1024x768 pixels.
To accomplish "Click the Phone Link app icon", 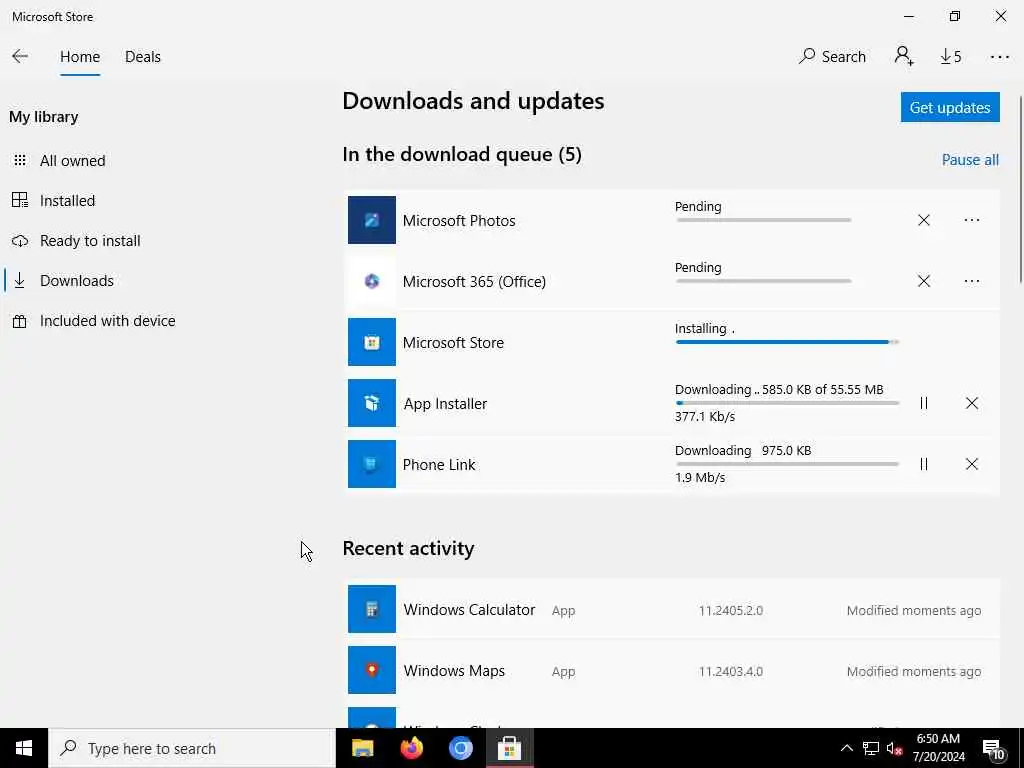I will tap(372, 464).
